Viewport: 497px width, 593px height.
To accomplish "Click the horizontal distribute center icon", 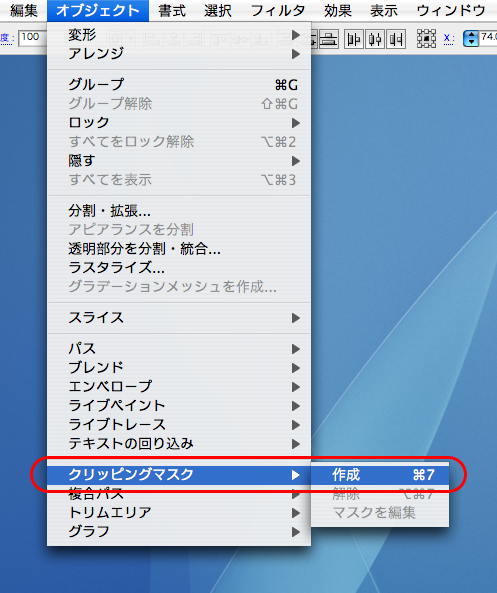I will [x=375, y=39].
